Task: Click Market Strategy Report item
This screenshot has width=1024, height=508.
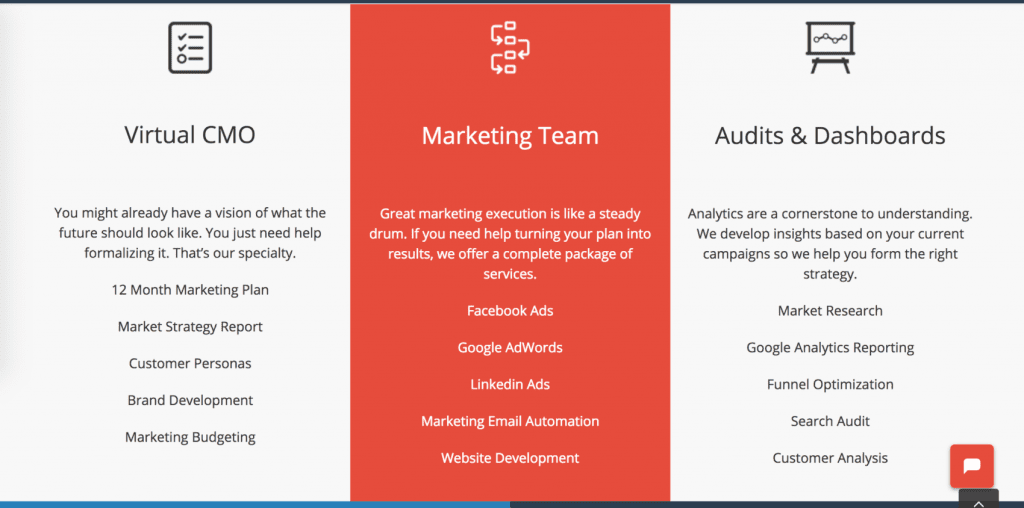Action: tap(190, 326)
